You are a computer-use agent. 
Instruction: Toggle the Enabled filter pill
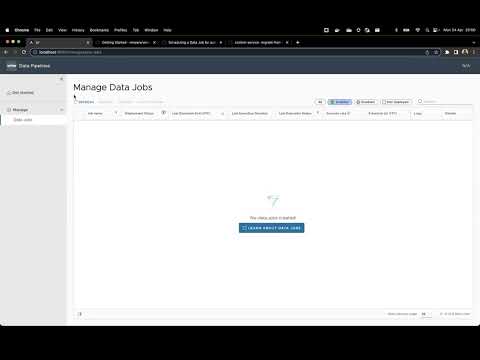point(340,102)
